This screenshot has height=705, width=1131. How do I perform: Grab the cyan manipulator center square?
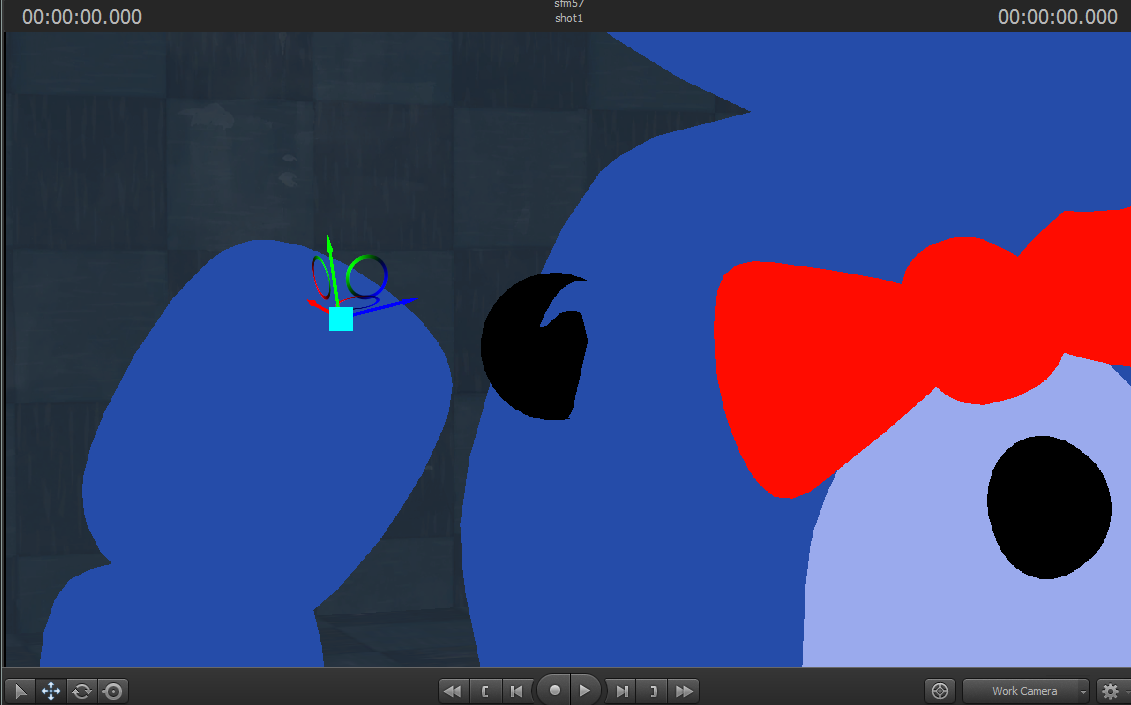(x=341, y=319)
